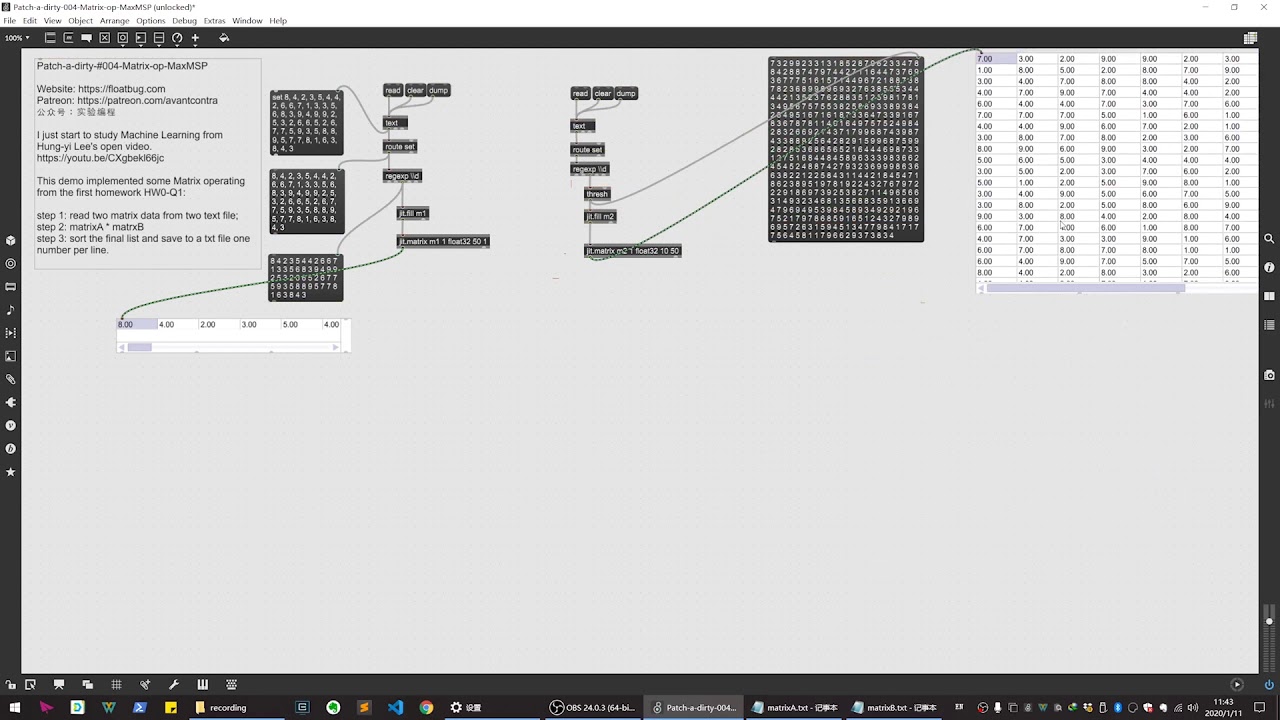Click the left cellblock horizontal scrollbar thumb

[x=139, y=347]
